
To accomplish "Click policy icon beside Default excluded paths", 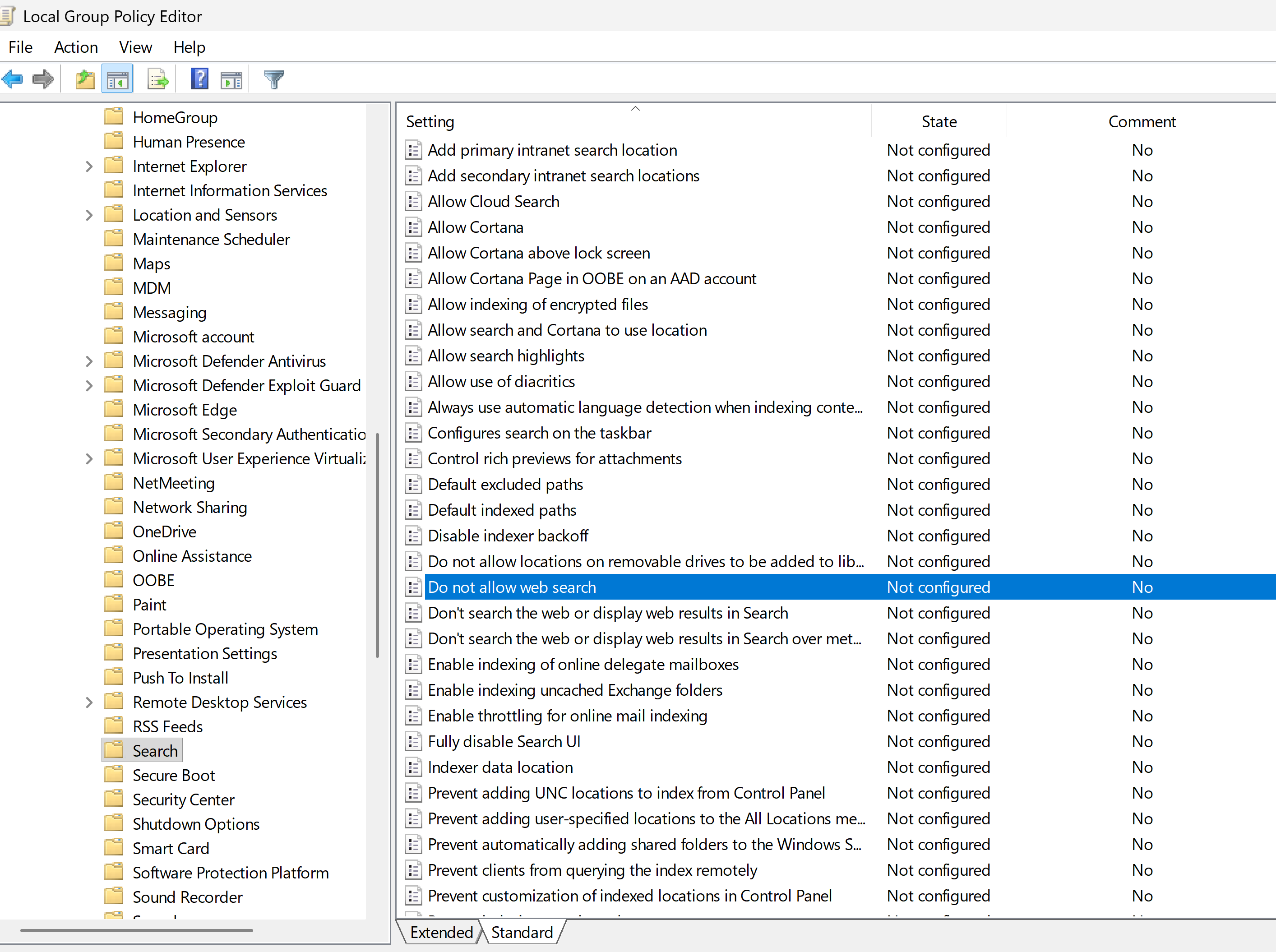I will 413,485.
